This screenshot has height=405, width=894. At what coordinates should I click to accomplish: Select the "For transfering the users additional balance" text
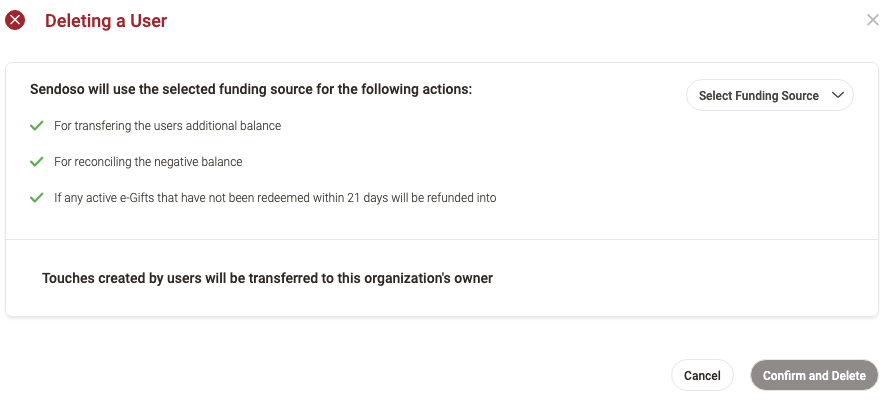tap(168, 125)
